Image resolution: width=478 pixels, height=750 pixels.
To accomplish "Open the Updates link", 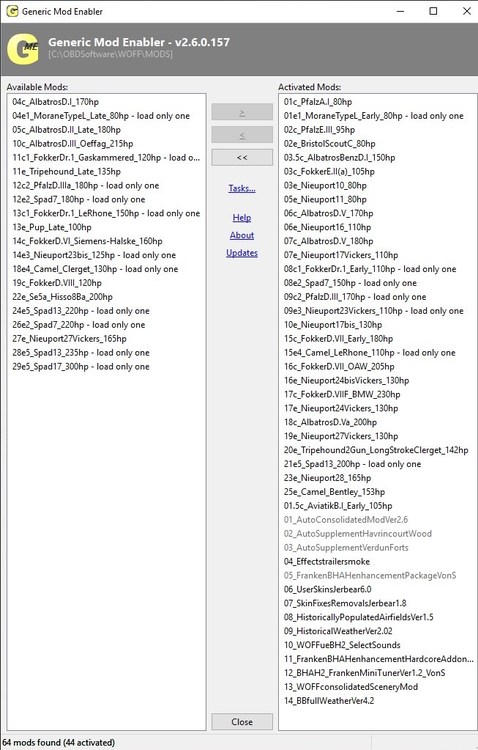I will (x=242, y=253).
